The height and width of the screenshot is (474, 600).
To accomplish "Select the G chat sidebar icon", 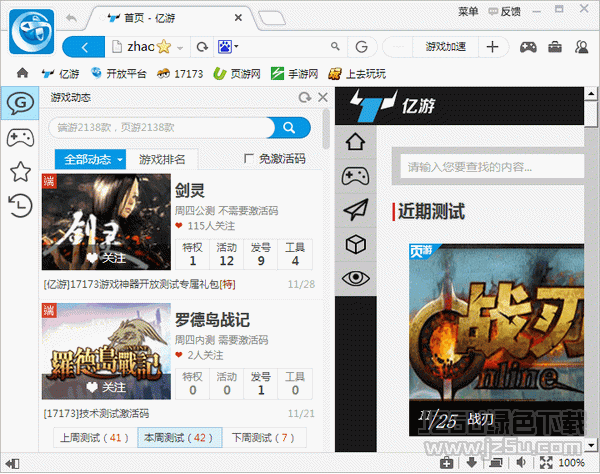I will (x=20, y=103).
